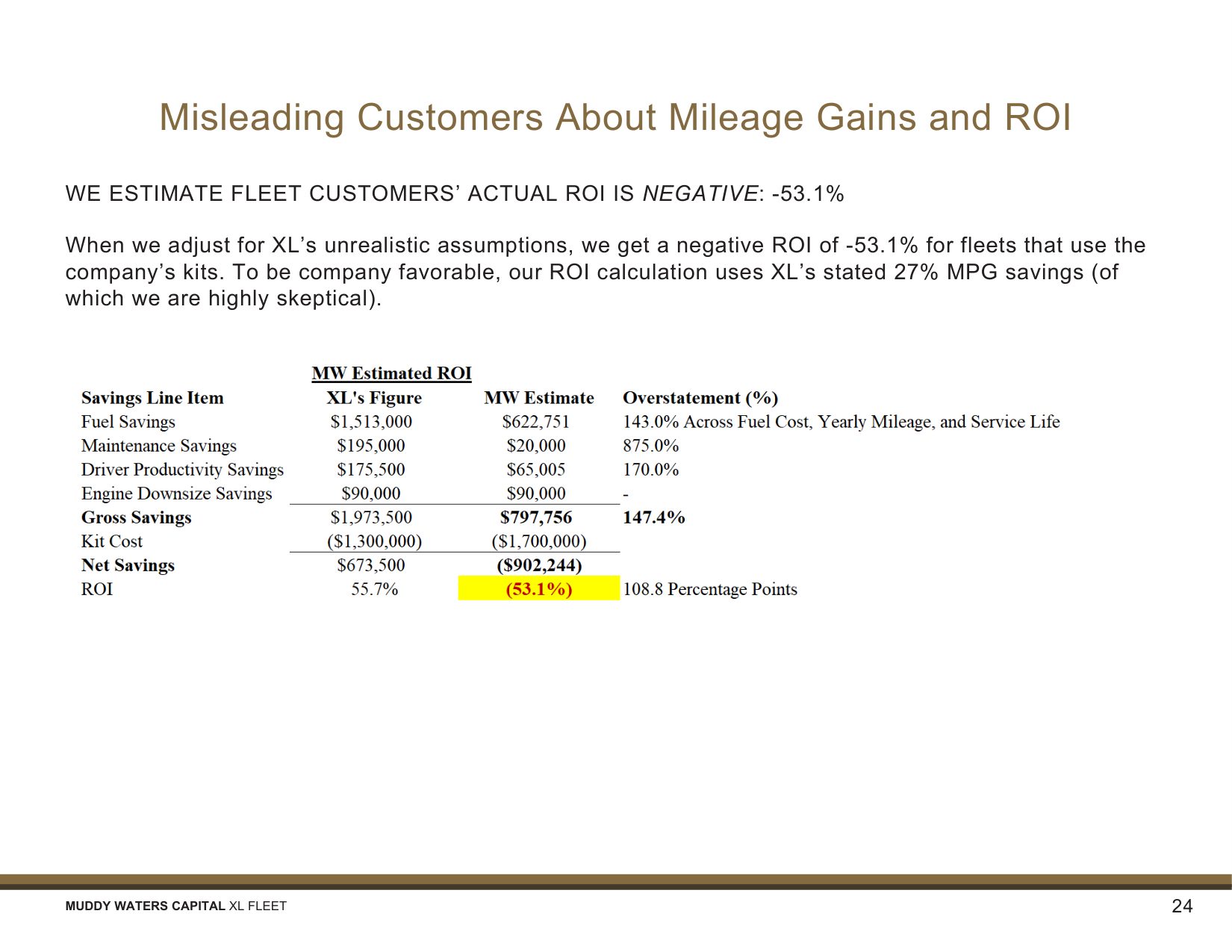Click the '108.8 Percentage Points' text
Screen dimensions: 1232x952
709,589
